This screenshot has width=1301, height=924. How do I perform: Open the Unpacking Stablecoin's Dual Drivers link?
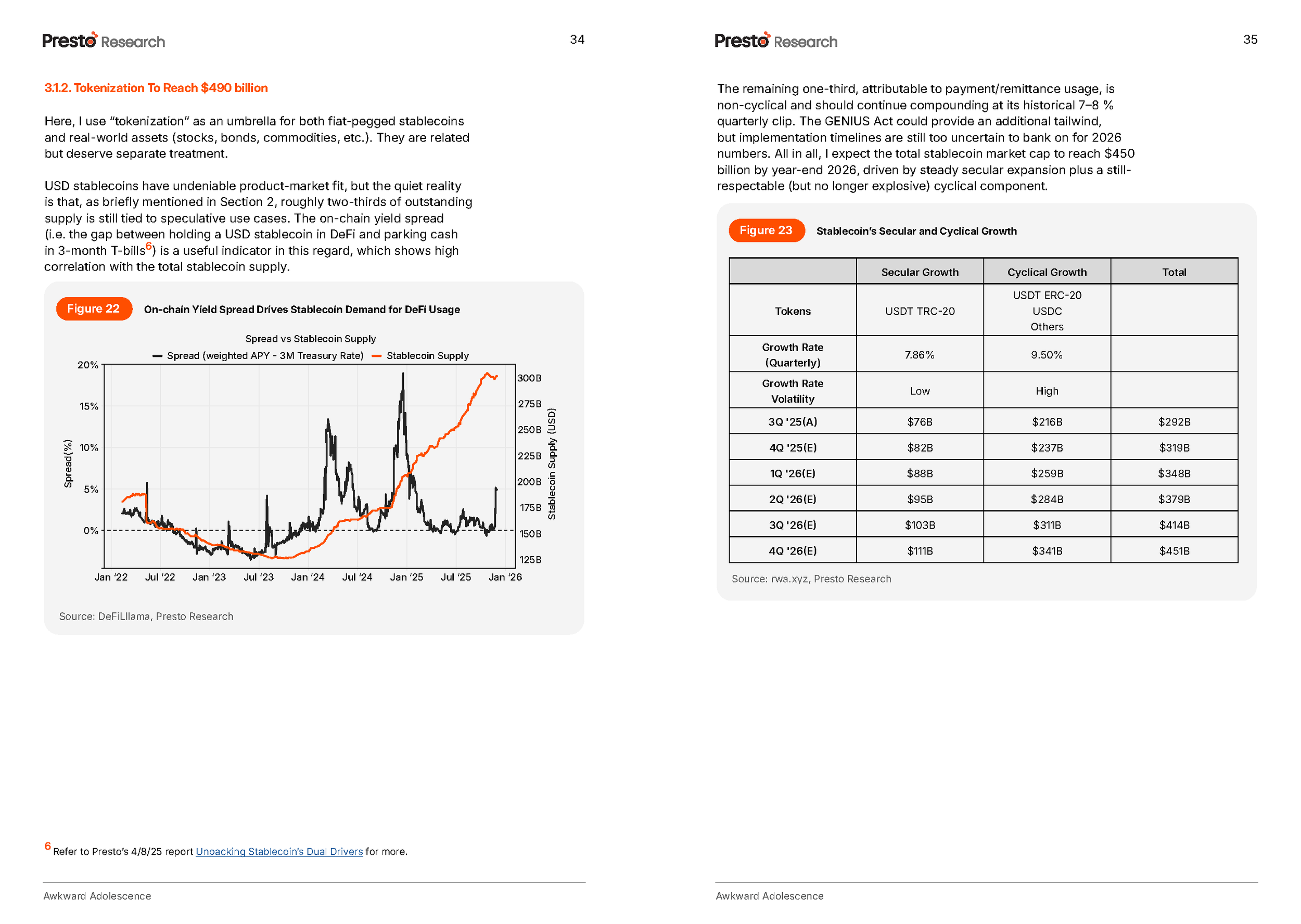[279, 851]
